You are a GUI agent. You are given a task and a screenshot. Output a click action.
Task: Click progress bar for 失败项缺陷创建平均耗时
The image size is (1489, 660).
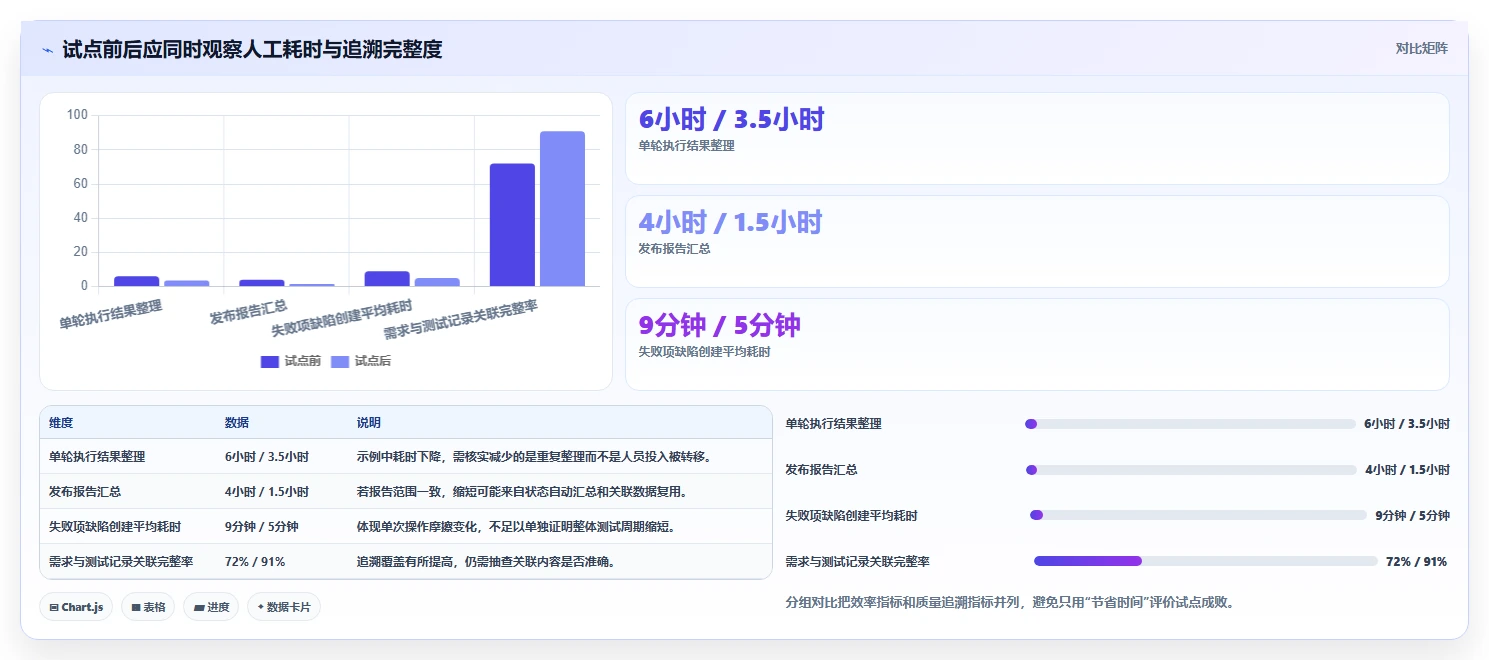pos(1198,515)
